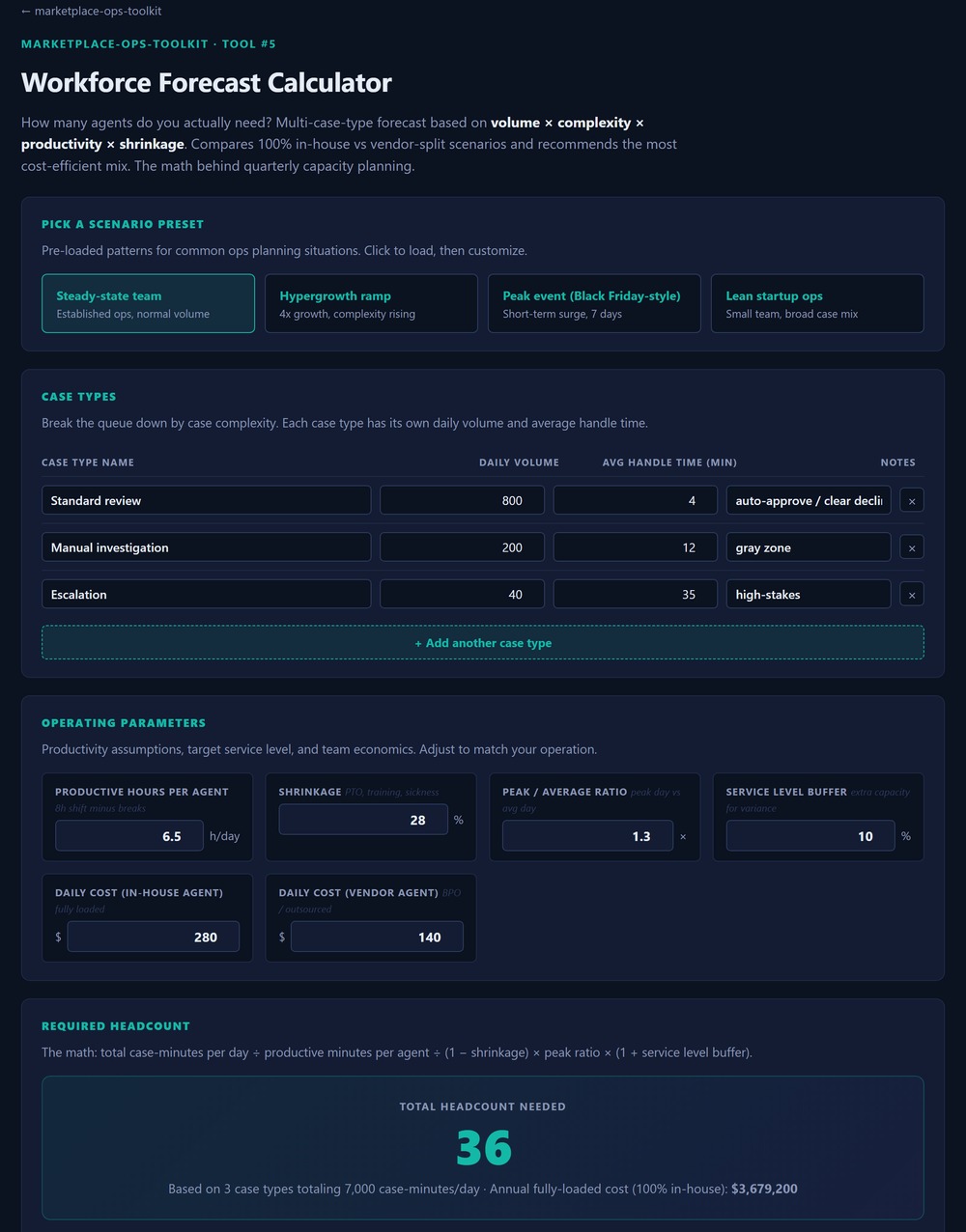Click the headcount number 36
Image resolution: width=966 pixels, height=1232 pixels.
click(x=483, y=1147)
